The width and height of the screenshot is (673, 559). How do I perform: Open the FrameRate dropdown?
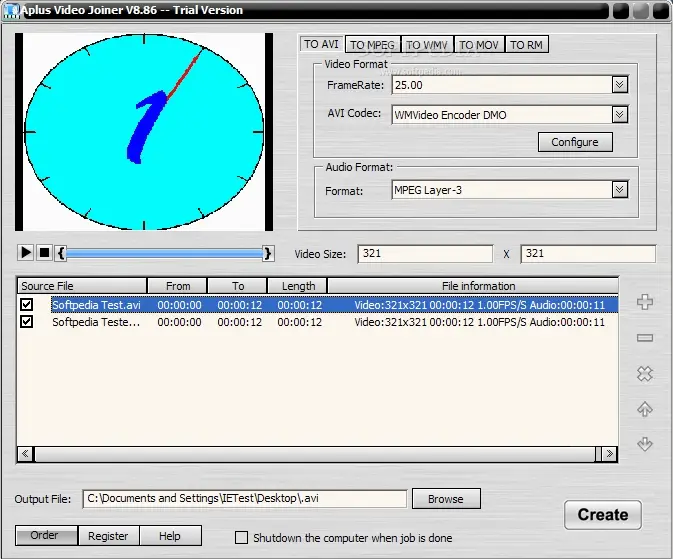click(x=619, y=85)
